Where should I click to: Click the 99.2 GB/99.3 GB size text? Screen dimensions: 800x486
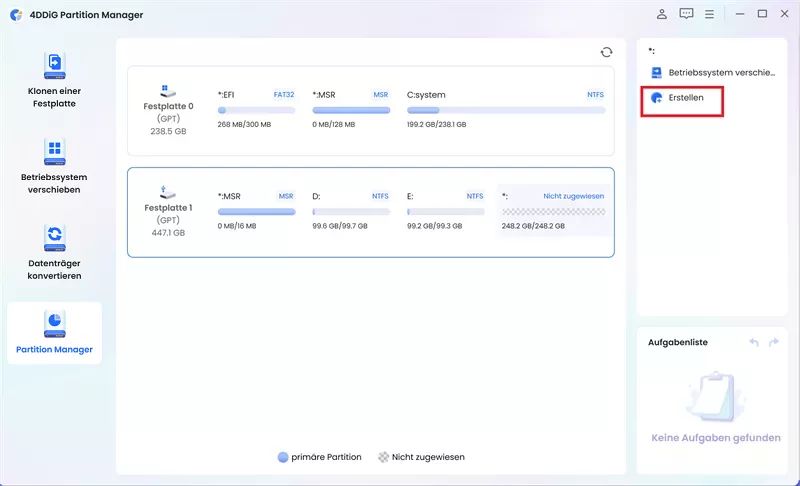[435, 226]
